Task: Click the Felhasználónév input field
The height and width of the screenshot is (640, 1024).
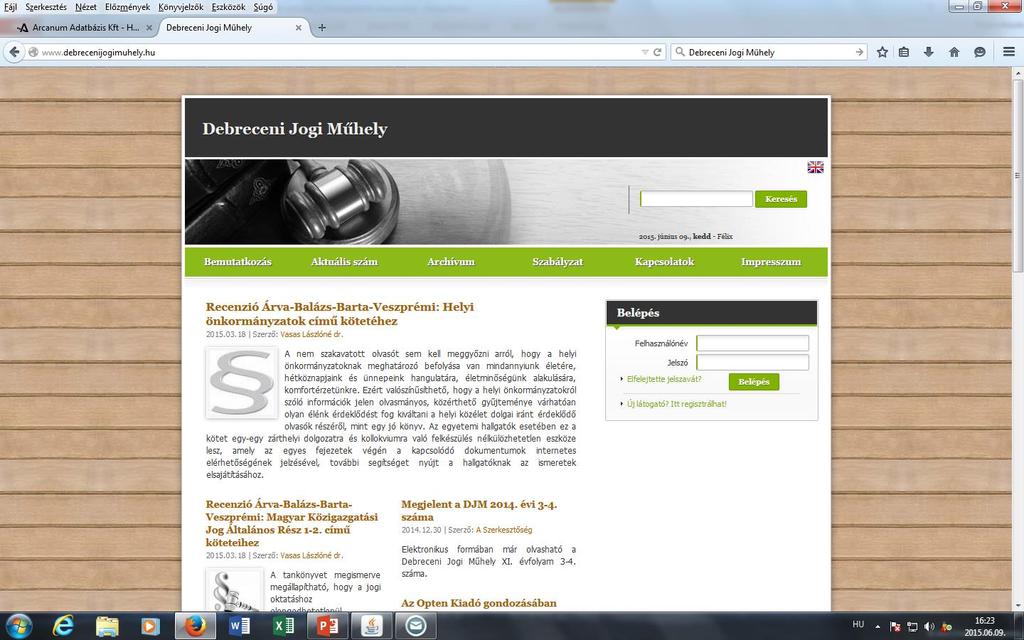Action: [752, 344]
